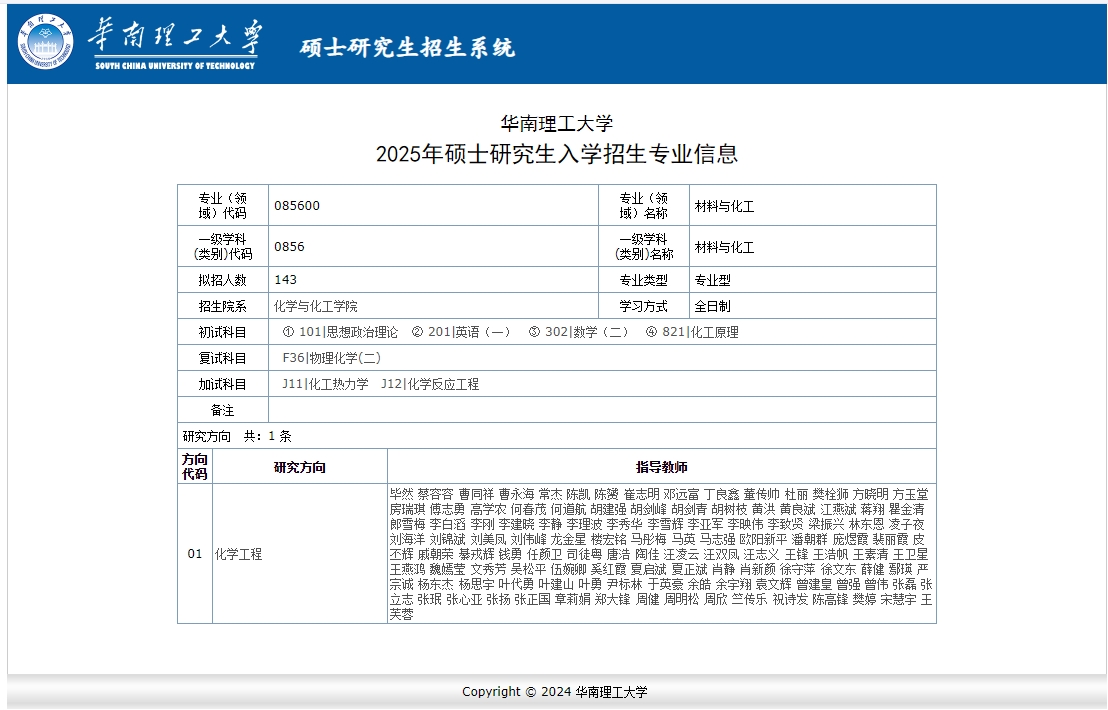This screenshot has width=1108, height=710.
Task: Select additional subject J11|化工热力学
Action: coord(325,384)
